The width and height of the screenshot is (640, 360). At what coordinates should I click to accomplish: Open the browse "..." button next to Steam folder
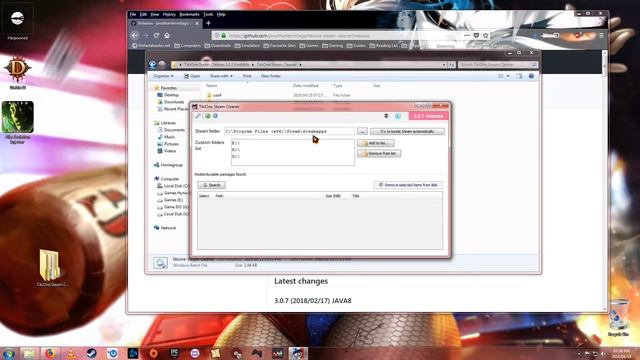click(x=362, y=131)
